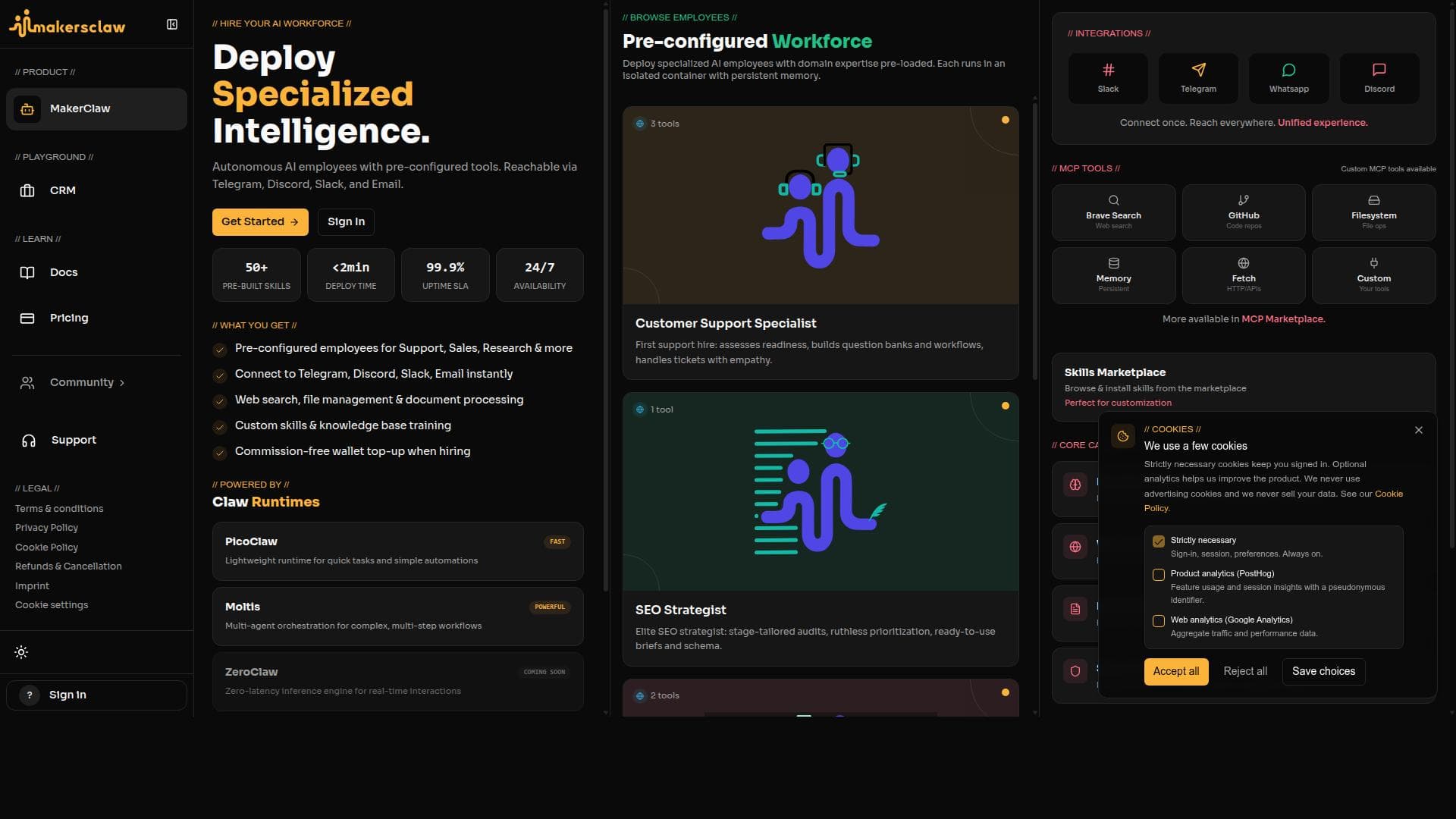Click Accept all cookies button
The image size is (1456, 819).
[1176, 671]
